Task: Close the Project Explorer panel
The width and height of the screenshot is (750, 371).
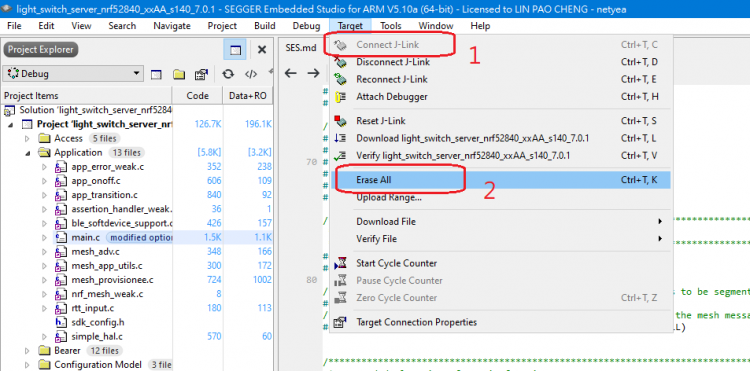Action: (x=262, y=50)
